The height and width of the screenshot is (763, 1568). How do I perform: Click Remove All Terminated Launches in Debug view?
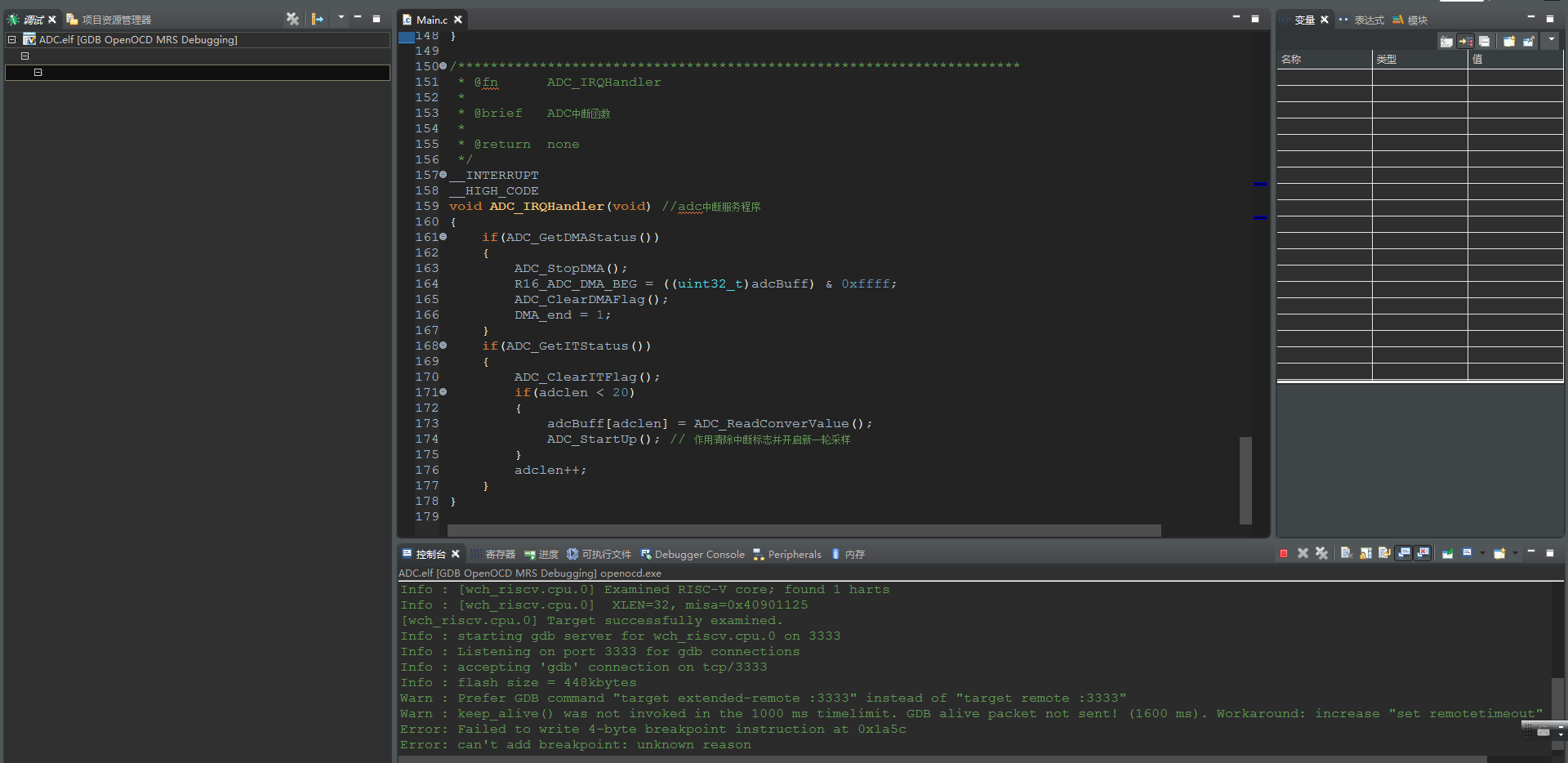click(x=292, y=19)
